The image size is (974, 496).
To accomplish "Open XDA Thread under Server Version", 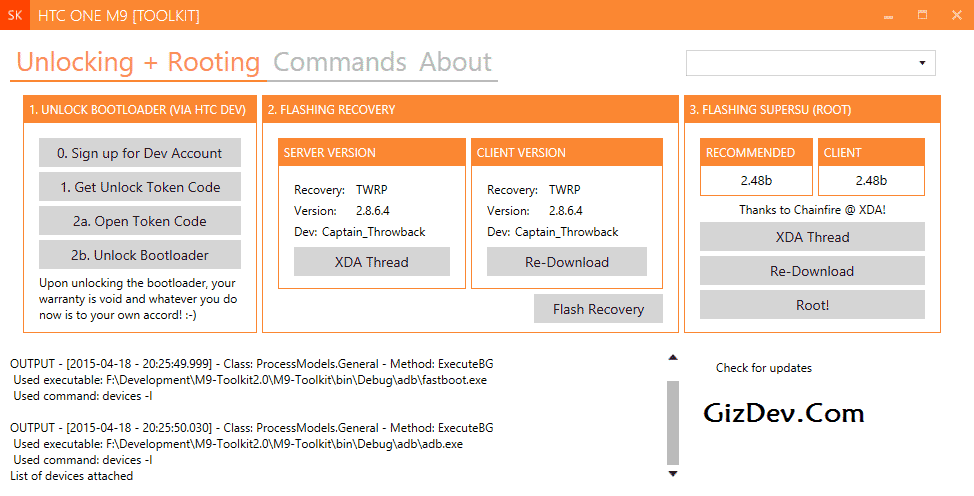I will (371, 262).
